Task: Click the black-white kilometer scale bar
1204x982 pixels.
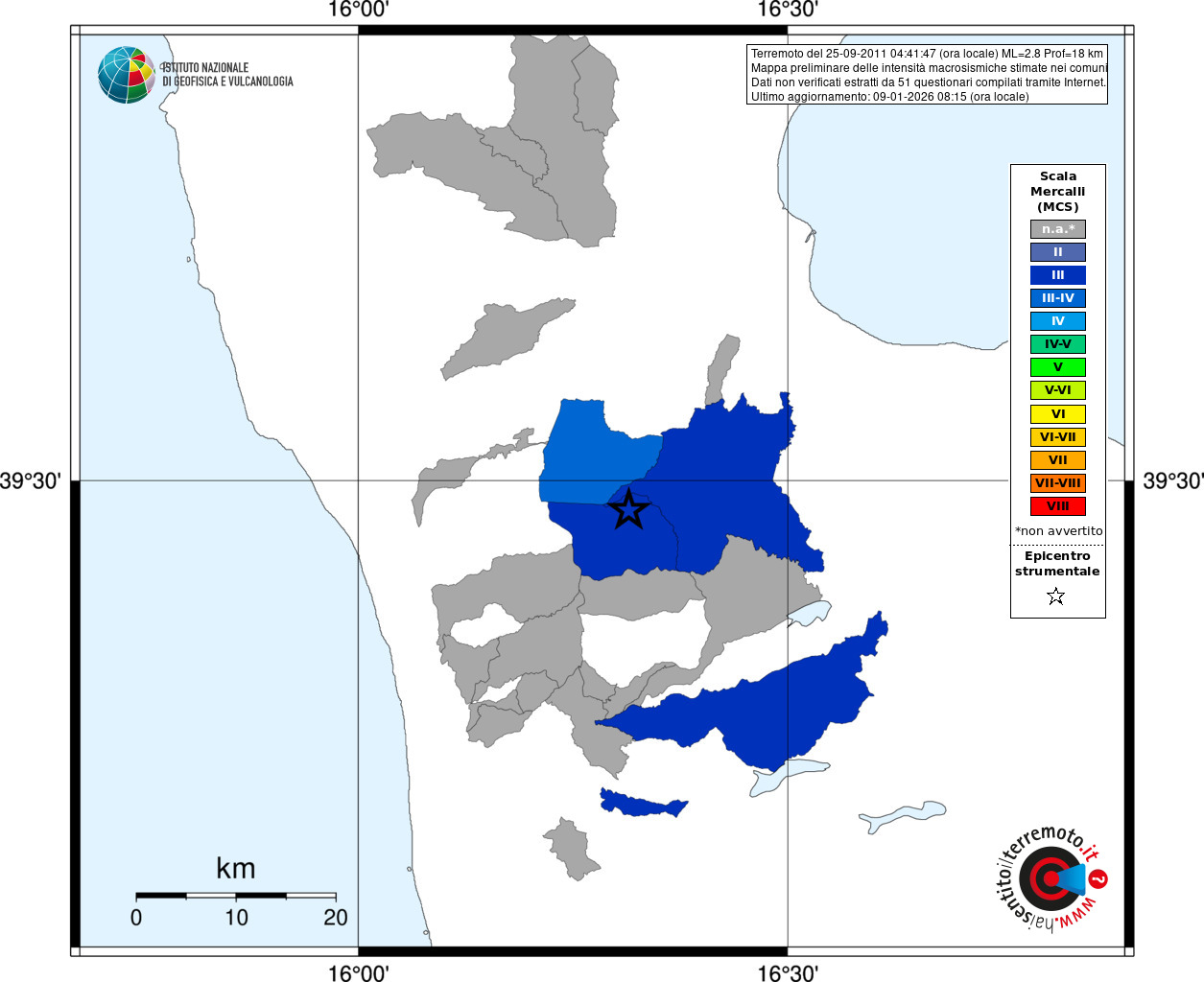Action: (236, 896)
